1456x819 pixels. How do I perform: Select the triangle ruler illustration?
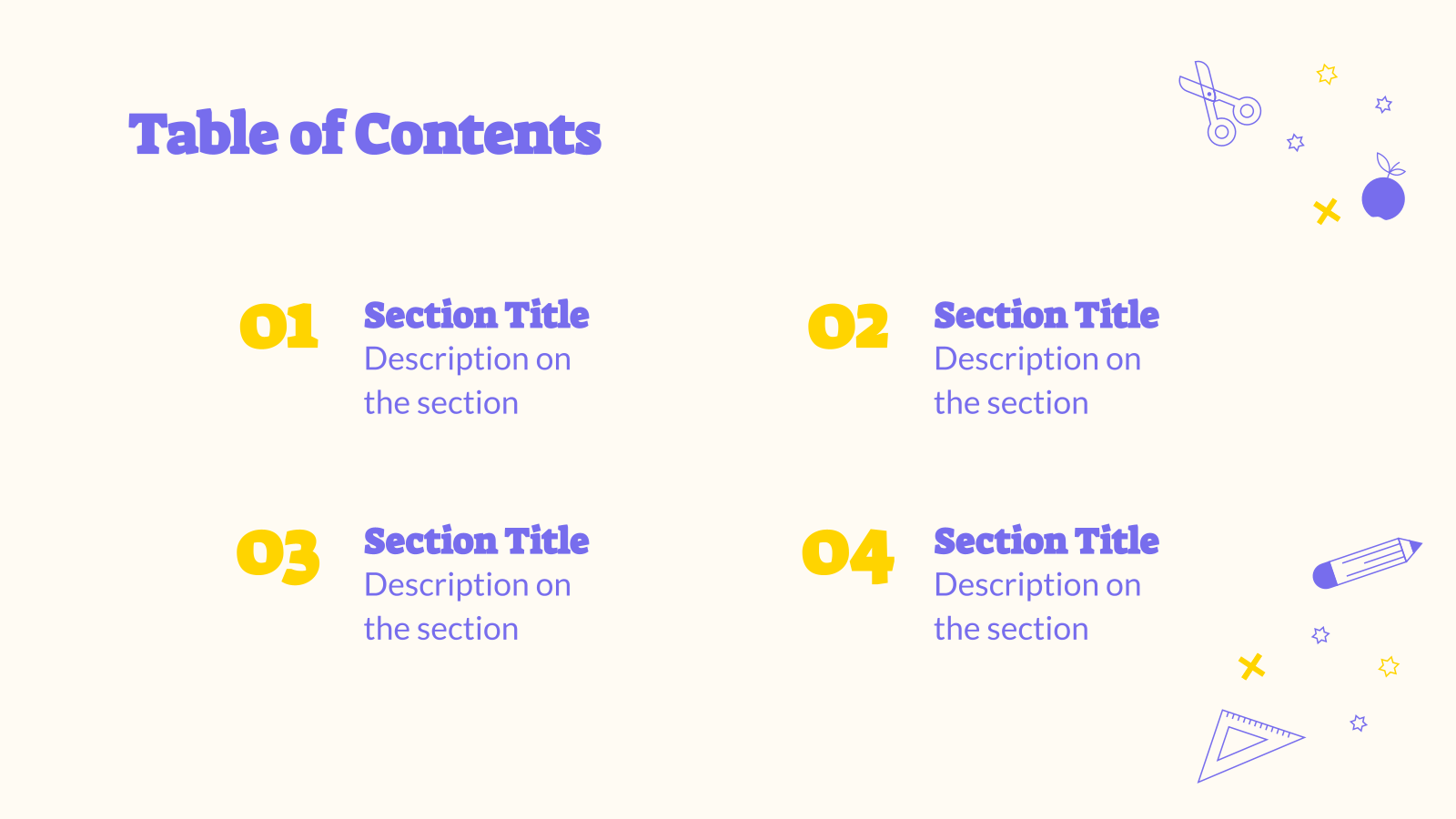(x=1251, y=745)
